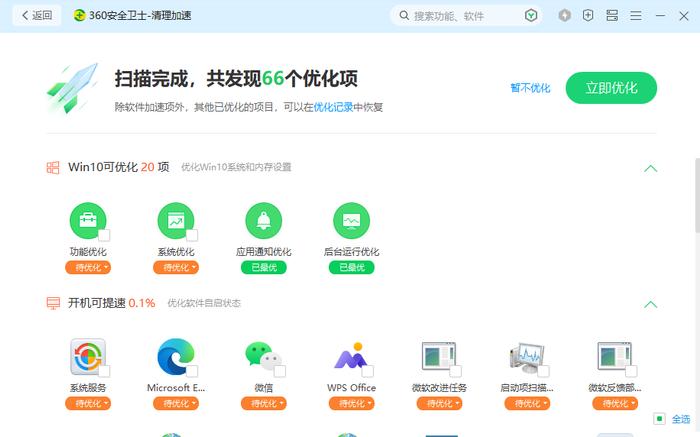Go back with the 返回 button

[x=37, y=15]
